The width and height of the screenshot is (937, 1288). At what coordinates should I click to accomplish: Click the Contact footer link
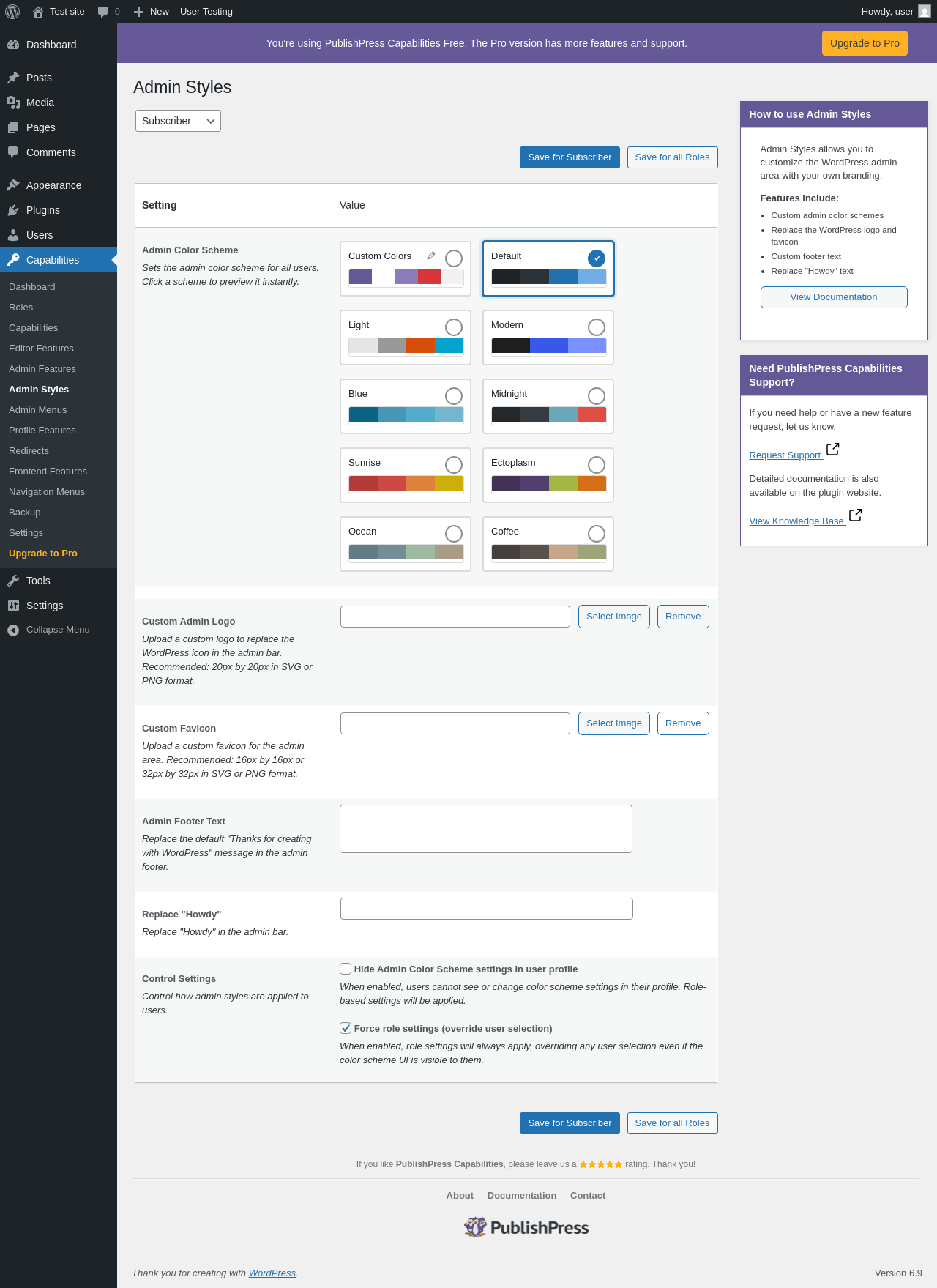[588, 1196]
